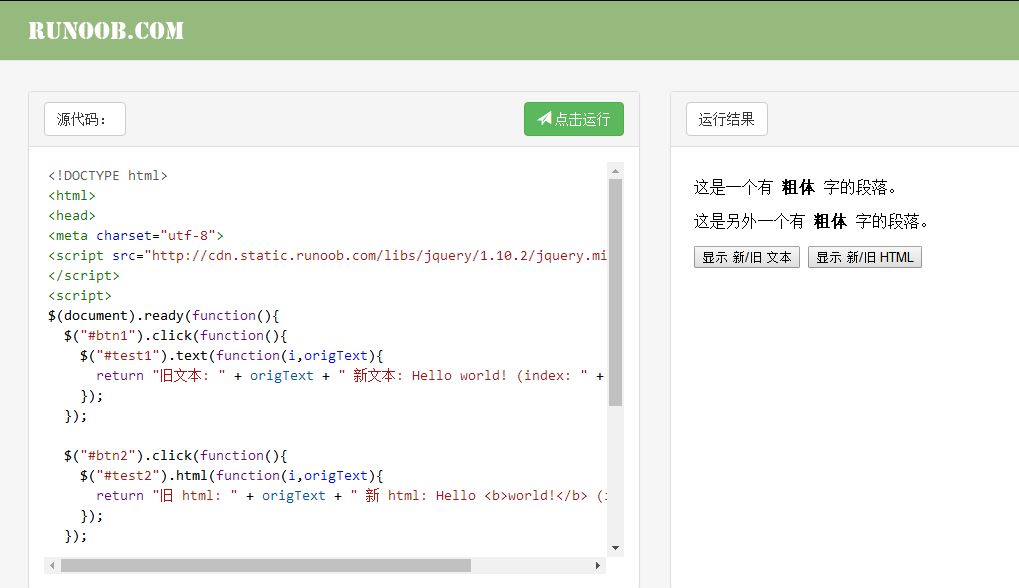Click the code editor scroll down arrow
Image resolution: width=1019 pixels, height=588 pixels.
click(x=615, y=548)
